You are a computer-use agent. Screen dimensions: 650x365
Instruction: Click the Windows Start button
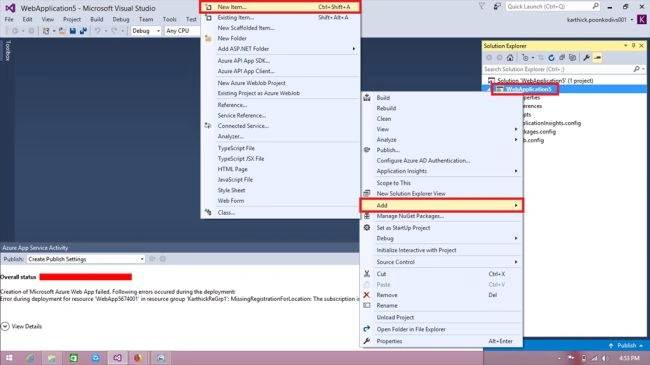9,358
